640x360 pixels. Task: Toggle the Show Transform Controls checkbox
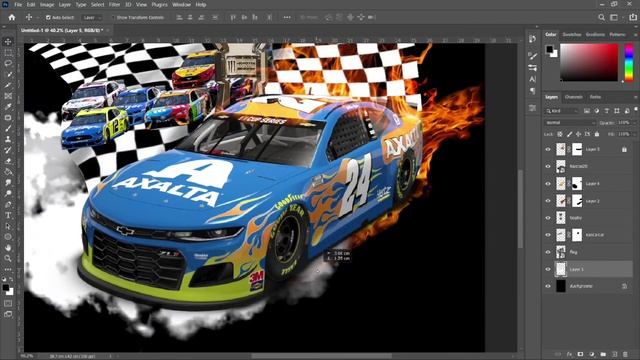tap(113, 18)
